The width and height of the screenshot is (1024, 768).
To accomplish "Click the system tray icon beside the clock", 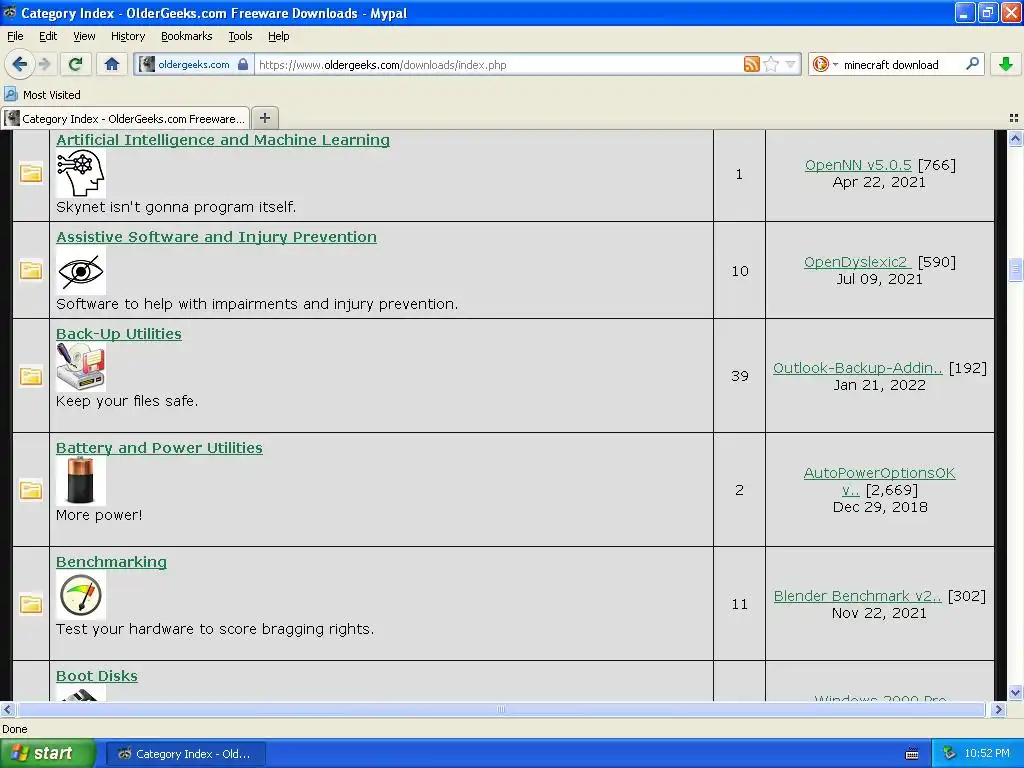I will 950,754.
